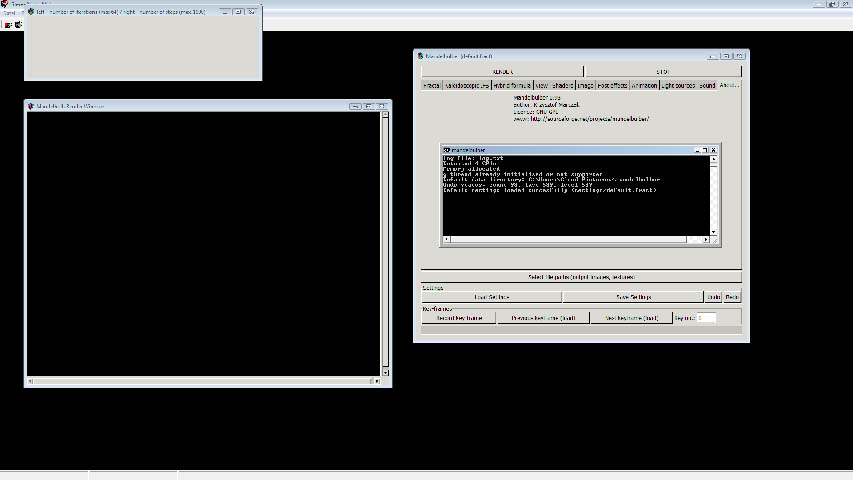Screen dimensions: 853x480
Task: Click the console window scroll-up arrow
Action: [x=713, y=159]
